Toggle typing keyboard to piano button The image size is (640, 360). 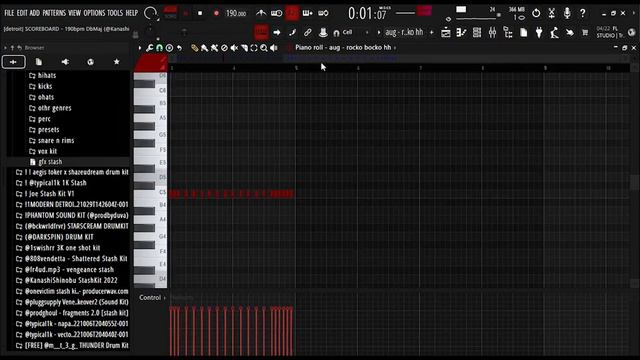261,32
